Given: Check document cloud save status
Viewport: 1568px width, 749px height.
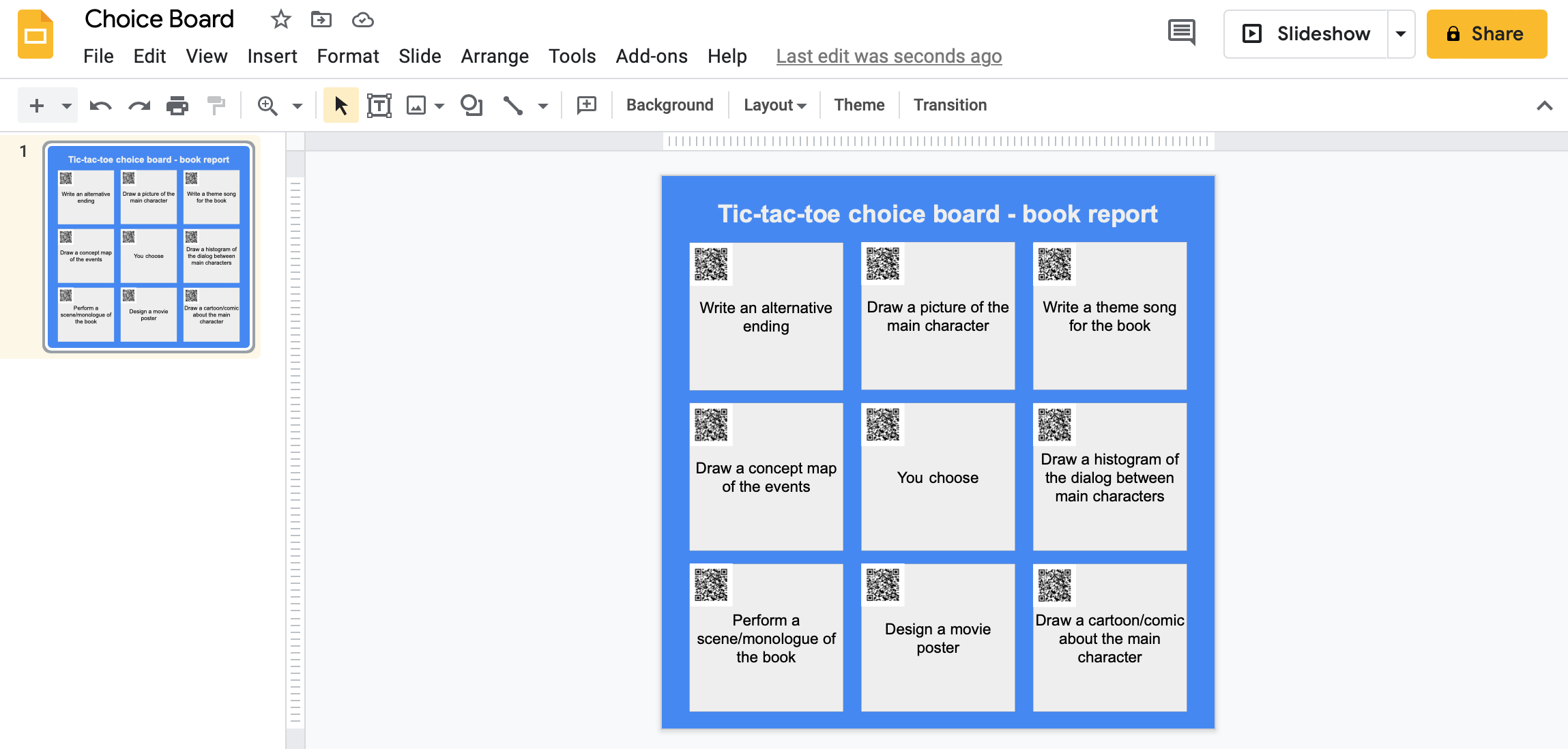Looking at the screenshot, I should pyautogui.click(x=363, y=20).
